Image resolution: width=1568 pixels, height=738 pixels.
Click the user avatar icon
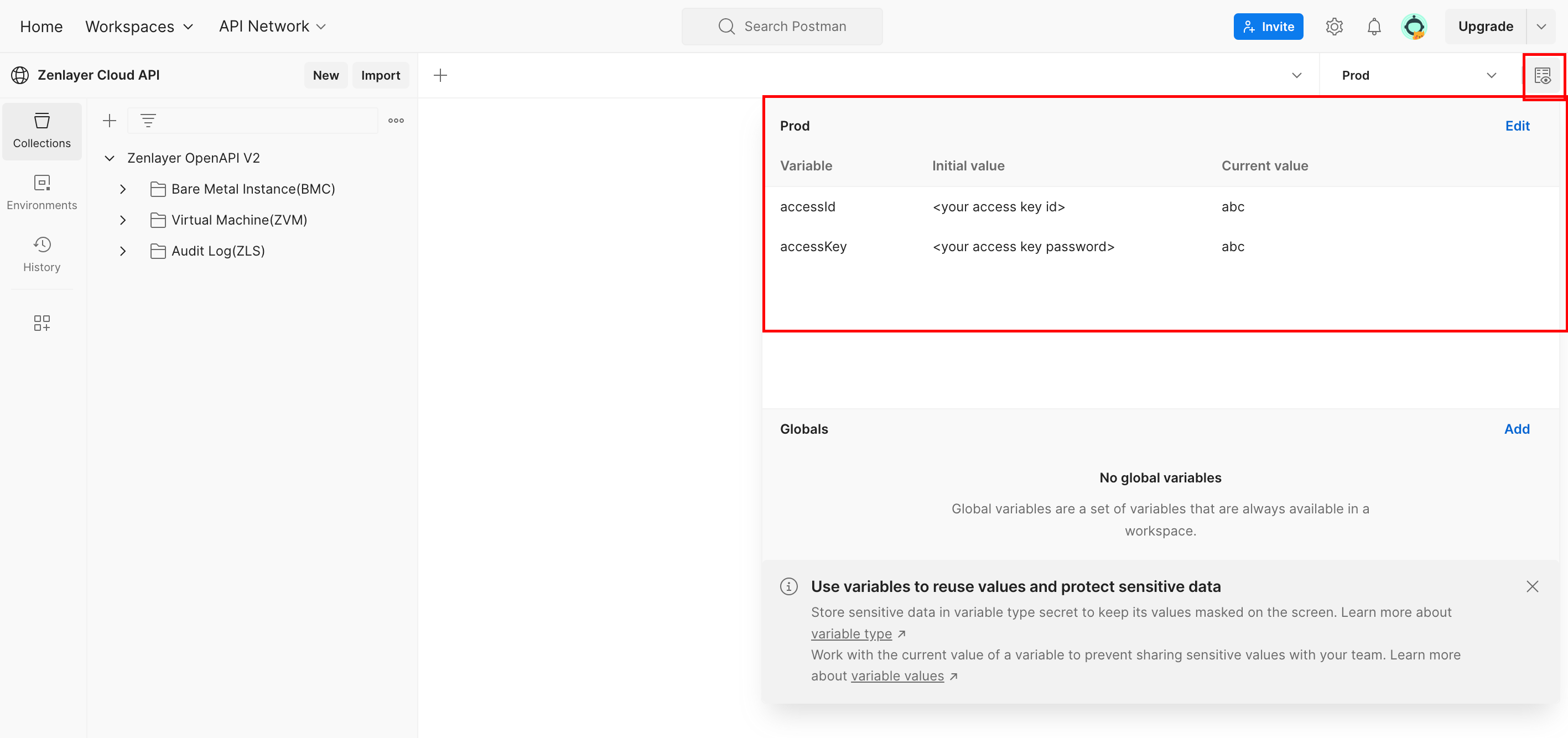click(x=1414, y=27)
